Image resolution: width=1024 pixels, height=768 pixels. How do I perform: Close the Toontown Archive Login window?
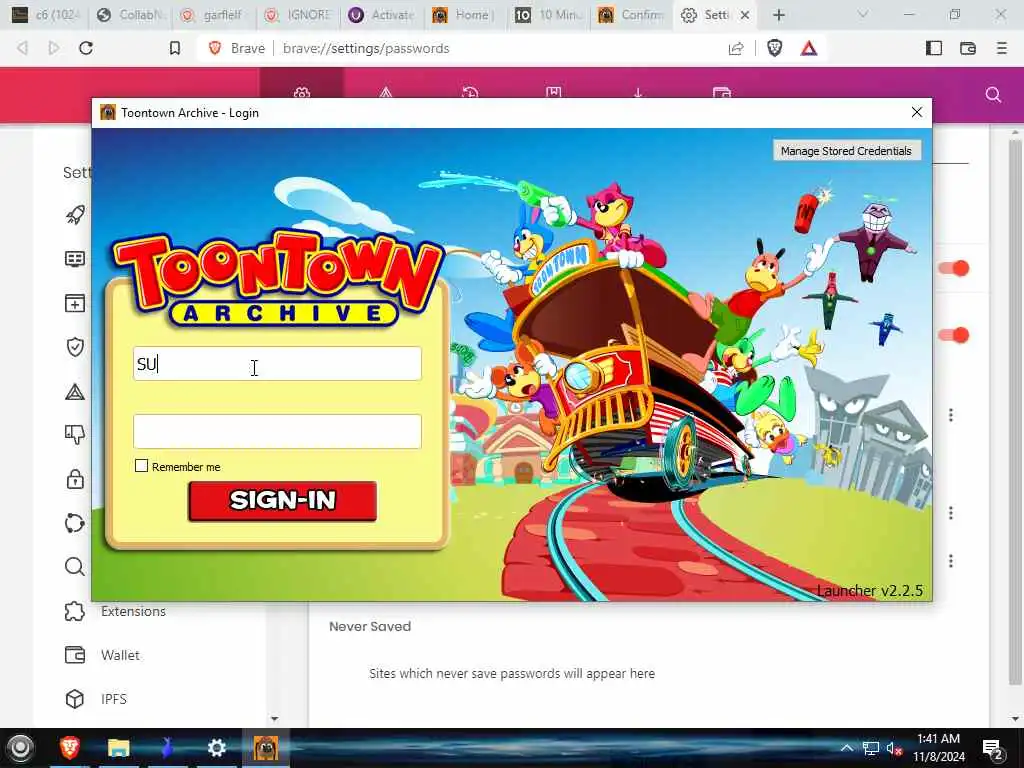pyautogui.click(x=917, y=112)
